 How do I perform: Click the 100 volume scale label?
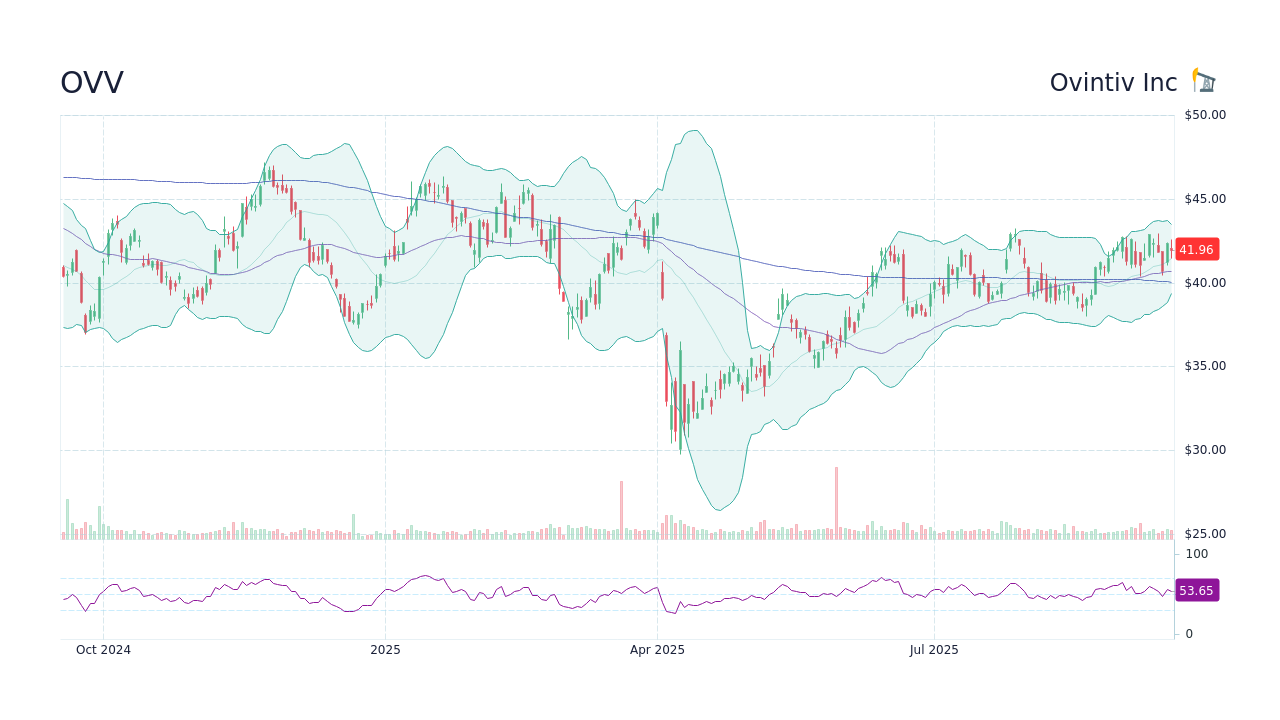1192,554
